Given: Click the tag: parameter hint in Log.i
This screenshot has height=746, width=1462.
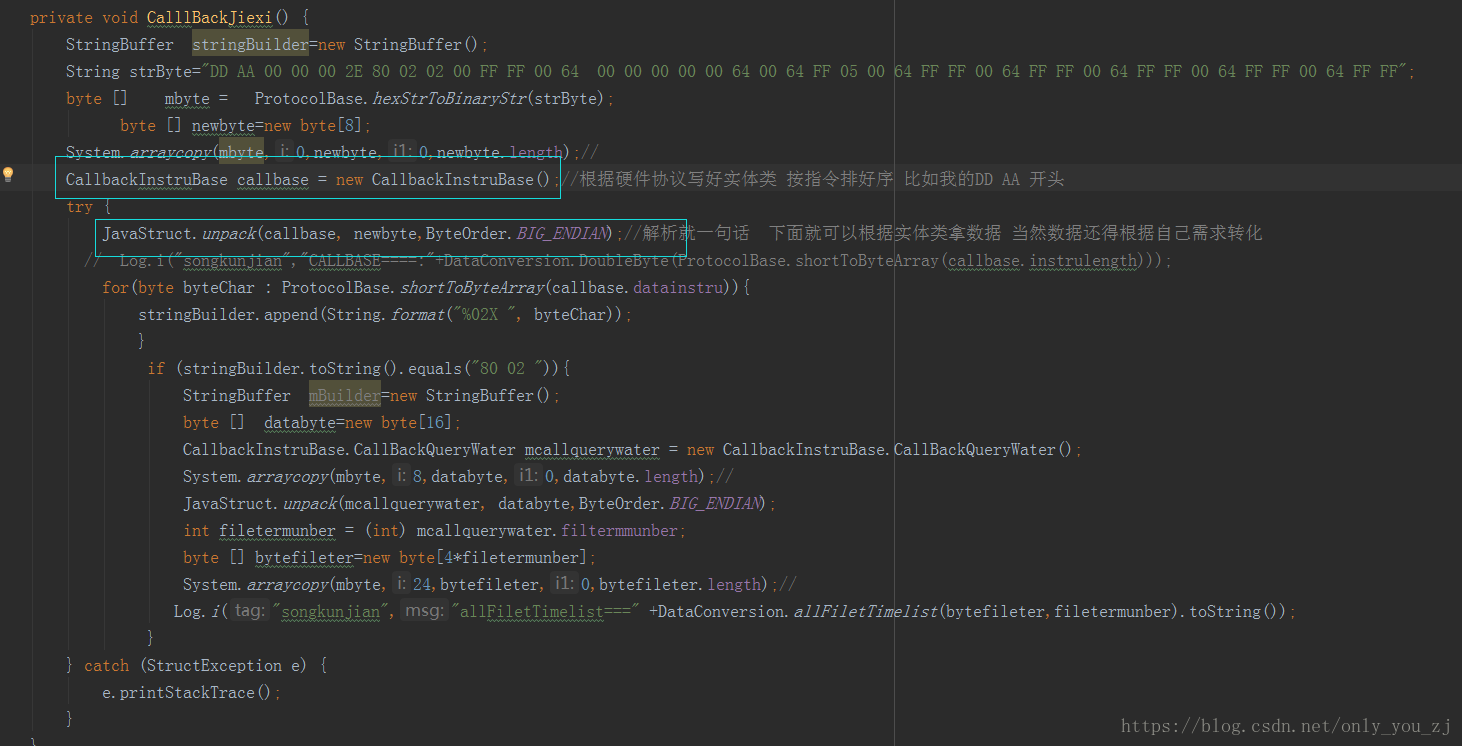Looking at the screenshot, I should pos(250,611).
